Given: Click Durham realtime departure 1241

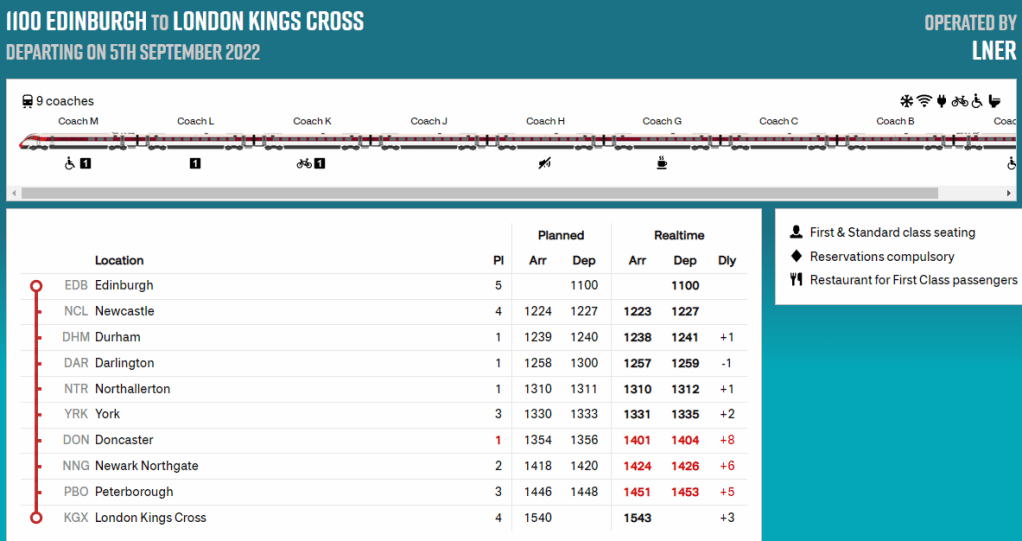Looking at the screenshot, I should [x=685, y=337].
